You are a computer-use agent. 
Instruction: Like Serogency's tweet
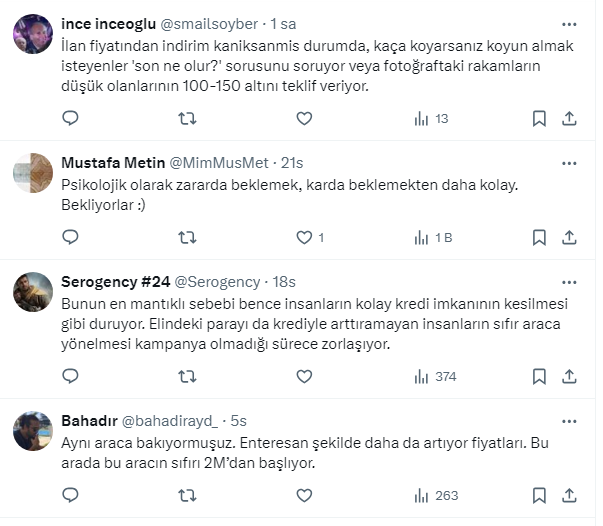[305, 377]
